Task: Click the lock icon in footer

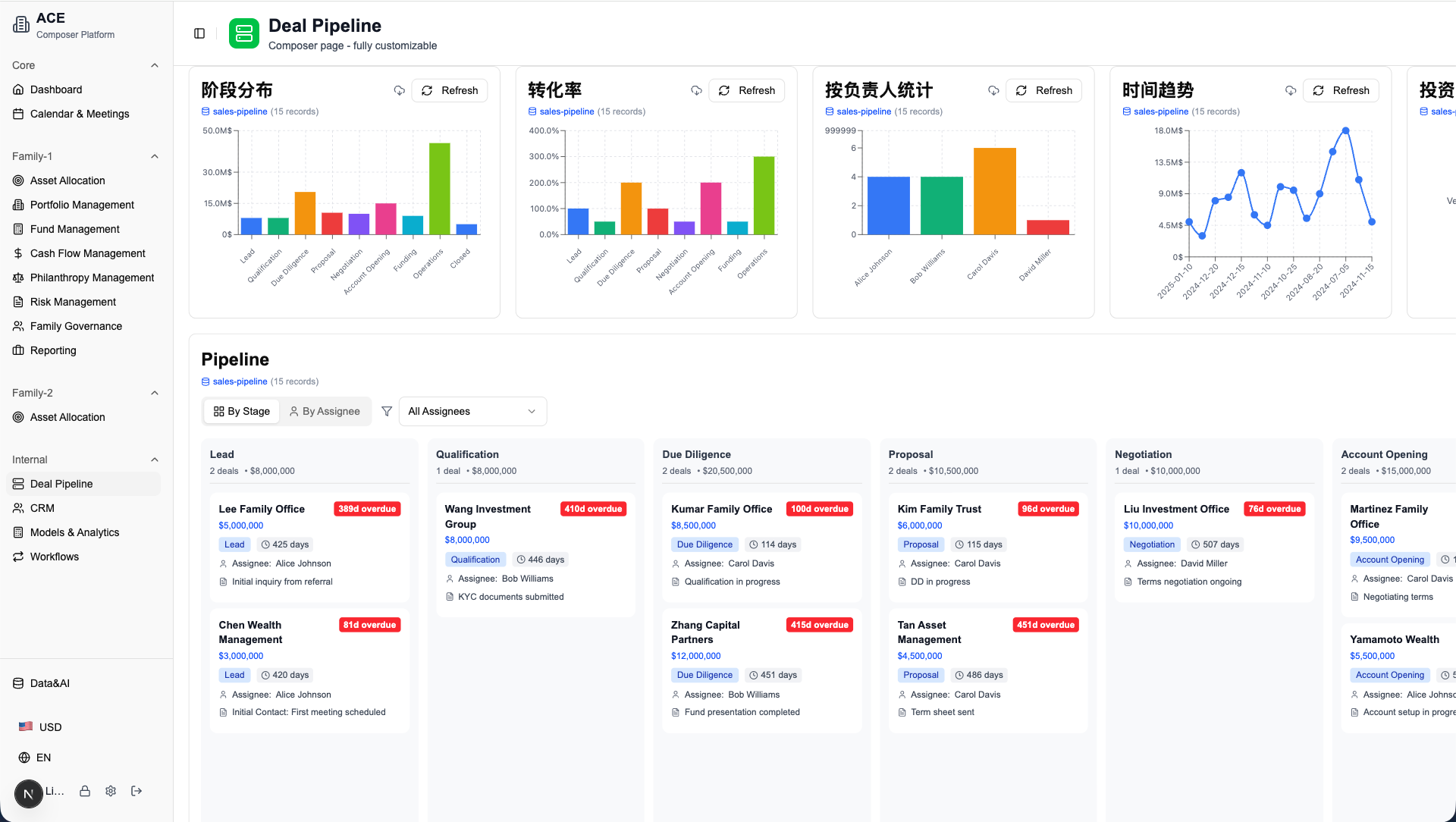Action: tap(85, 791)
